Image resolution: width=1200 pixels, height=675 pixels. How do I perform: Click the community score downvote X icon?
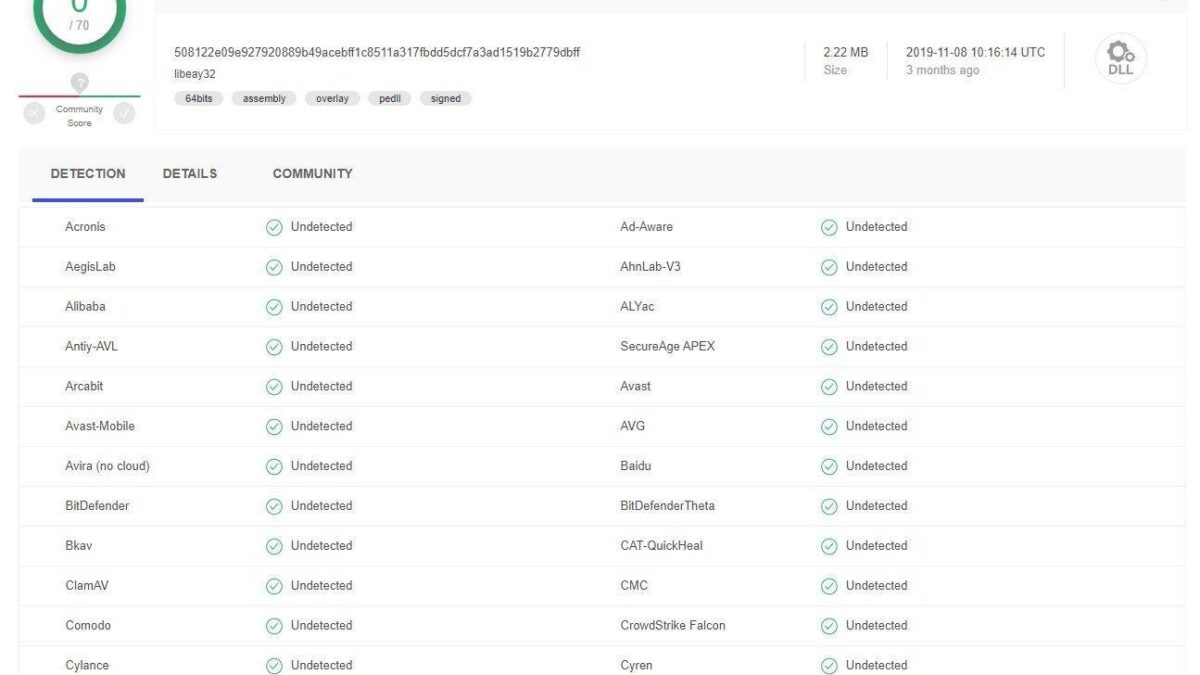tap(34, 114)
